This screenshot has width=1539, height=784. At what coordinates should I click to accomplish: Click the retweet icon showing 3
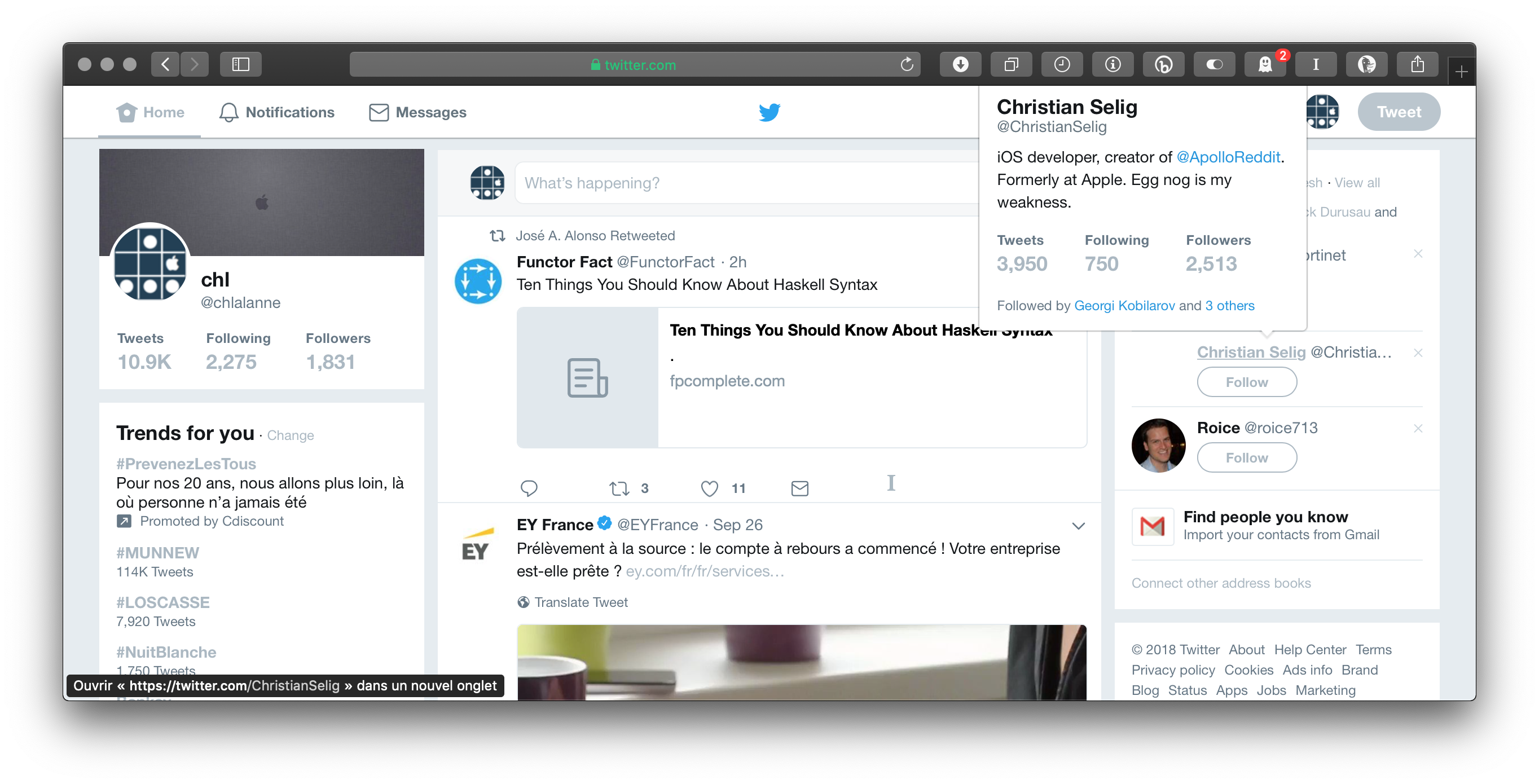[619, 488]
